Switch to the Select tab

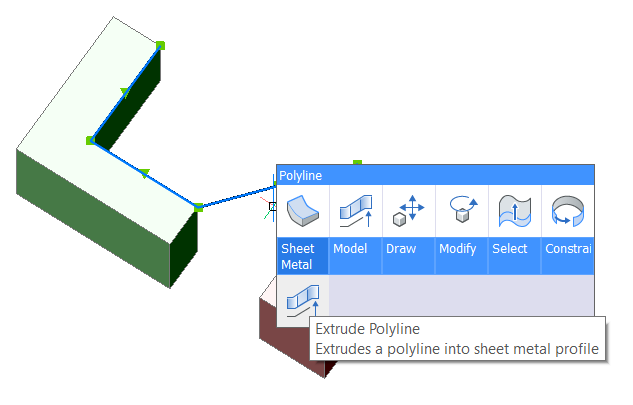click(510, 249)
